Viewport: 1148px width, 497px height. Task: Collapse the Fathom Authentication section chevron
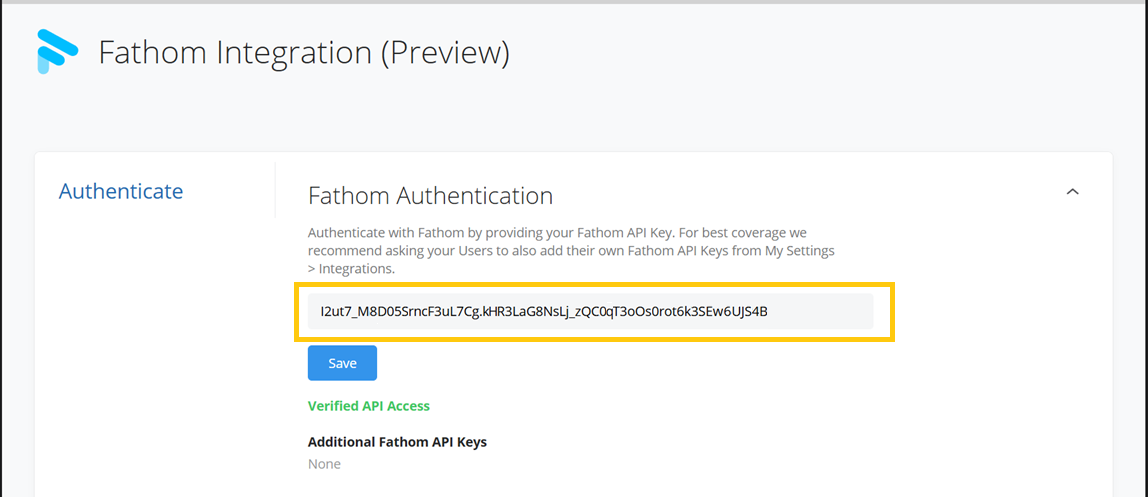point(1072,192)
